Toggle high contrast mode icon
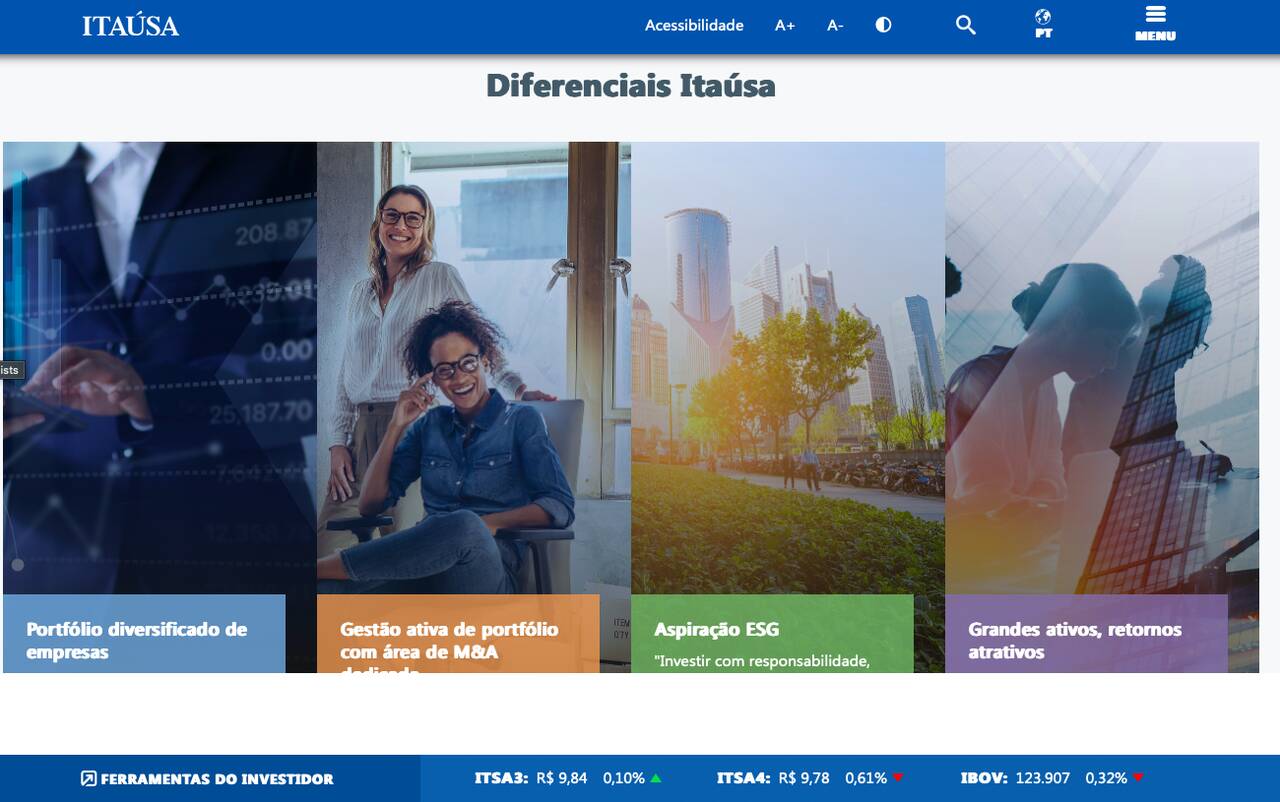 [883, 25]
